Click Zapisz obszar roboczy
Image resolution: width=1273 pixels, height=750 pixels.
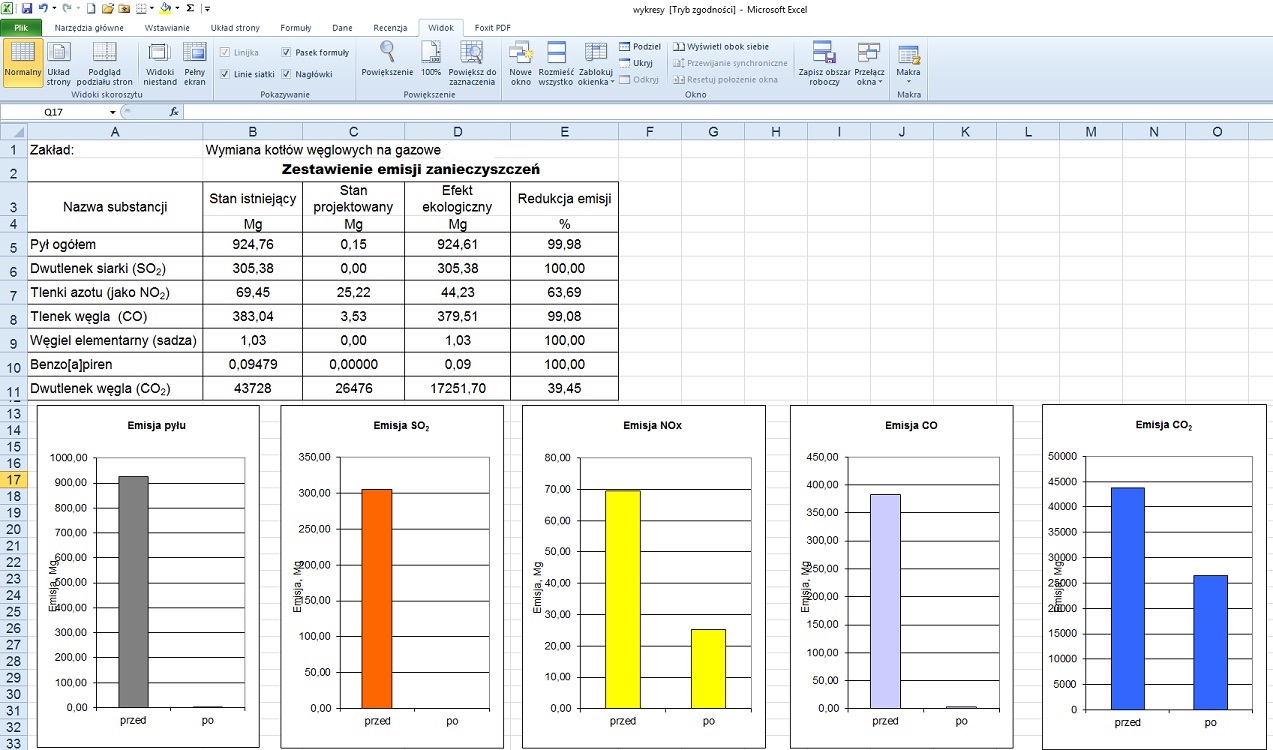click(825, 63)
